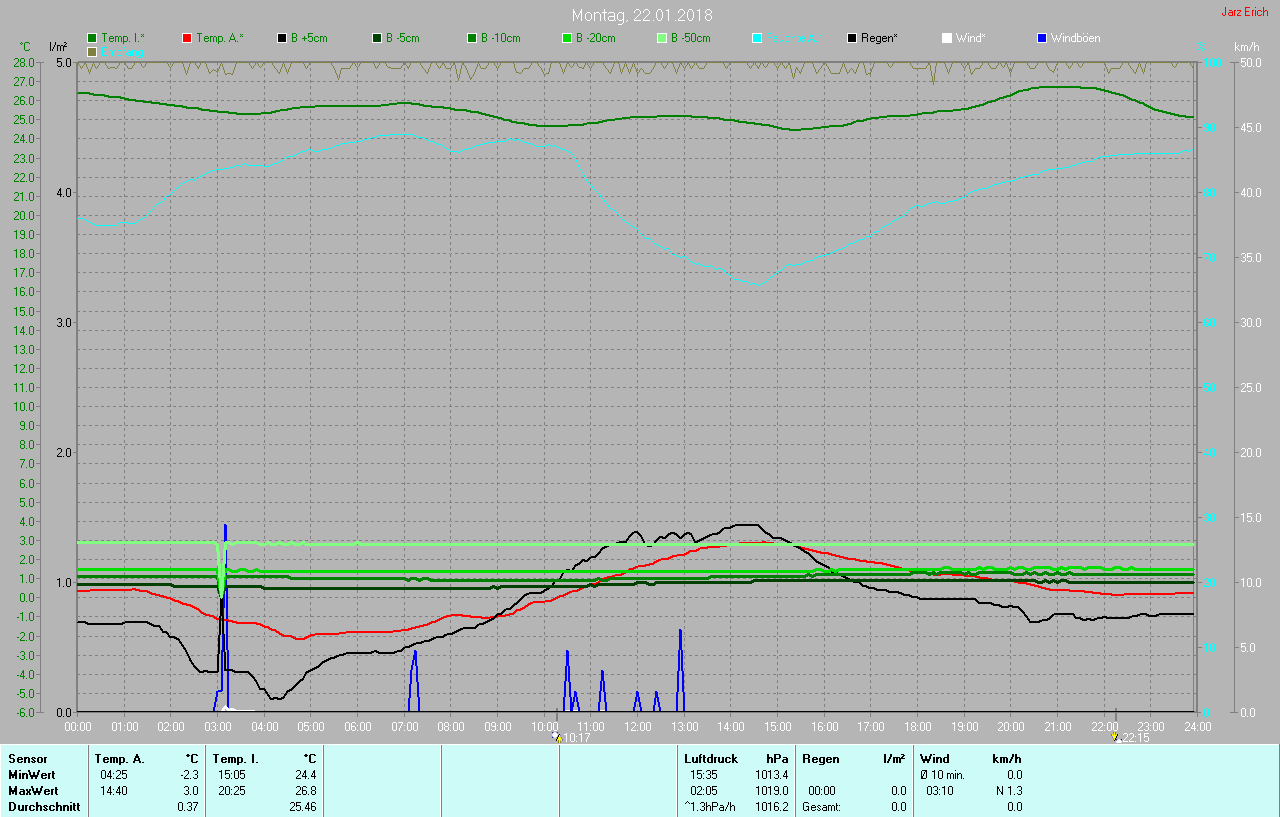This screenshot has height=817, width=1280.
Task: Click the dark green Temp. I. legend swatch
Action: pos(93,38)
